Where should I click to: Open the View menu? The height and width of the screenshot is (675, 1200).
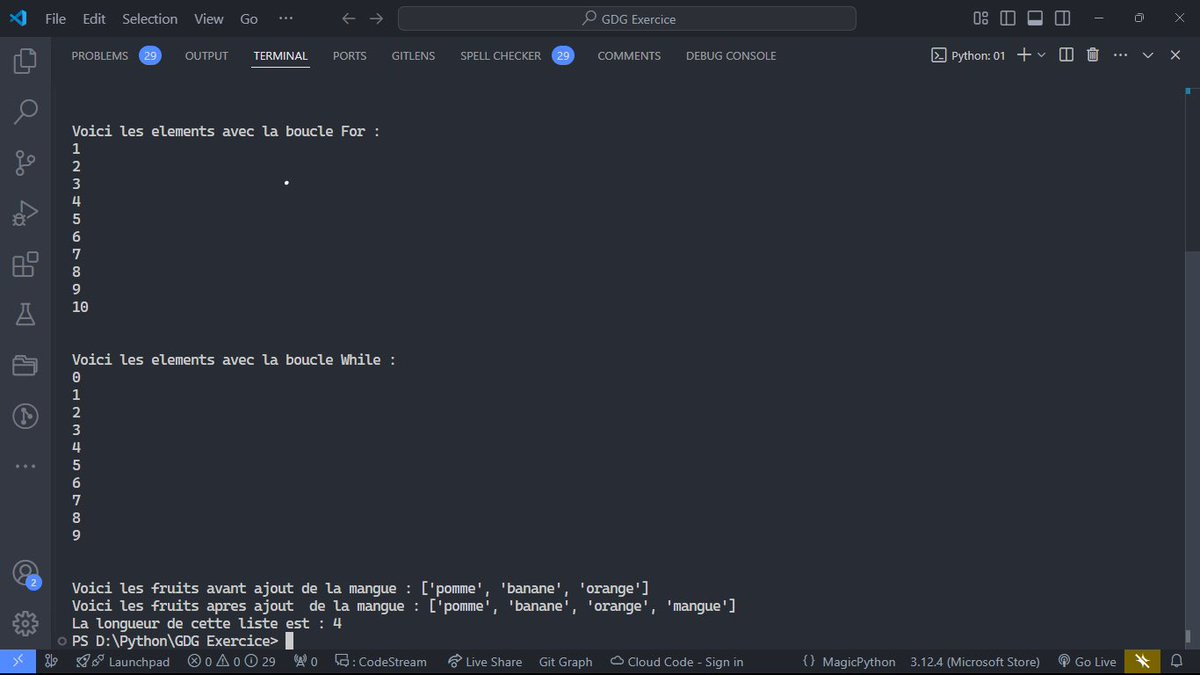tap(209, 19)
